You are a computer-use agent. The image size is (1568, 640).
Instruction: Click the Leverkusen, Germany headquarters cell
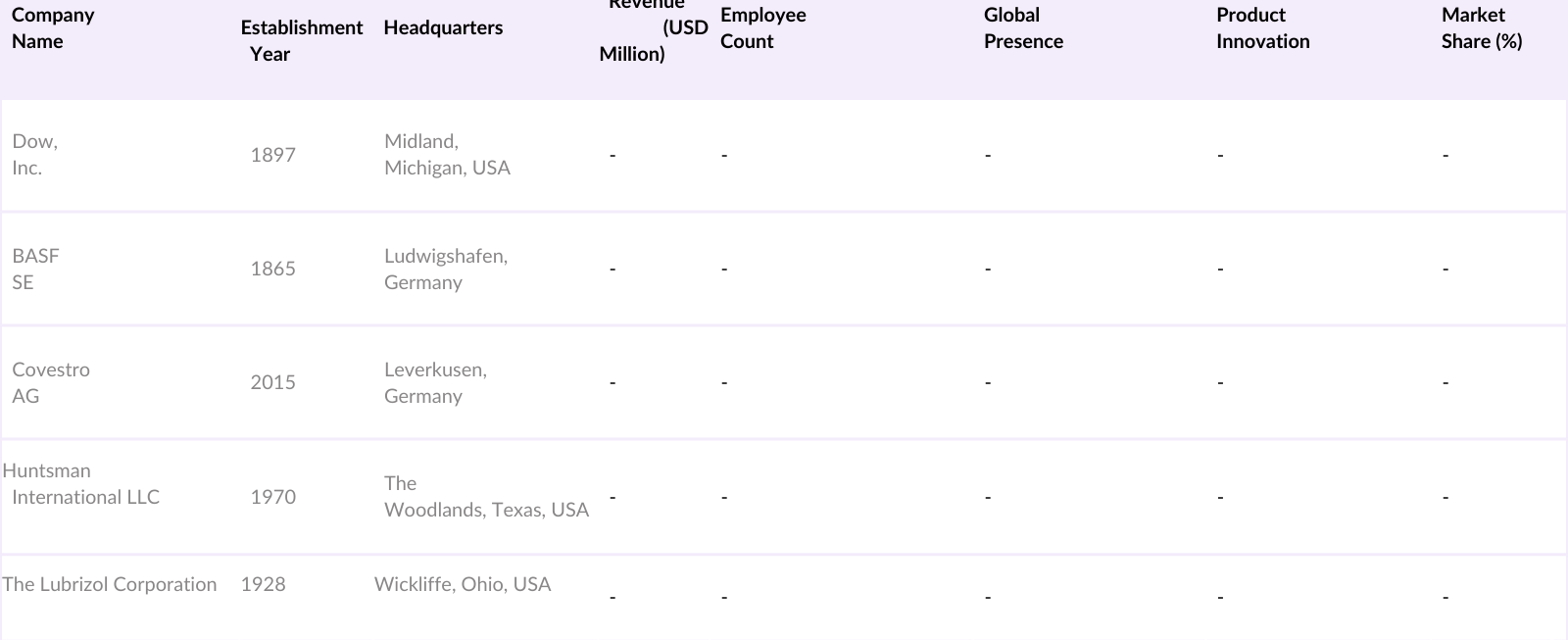click(435, 383)
